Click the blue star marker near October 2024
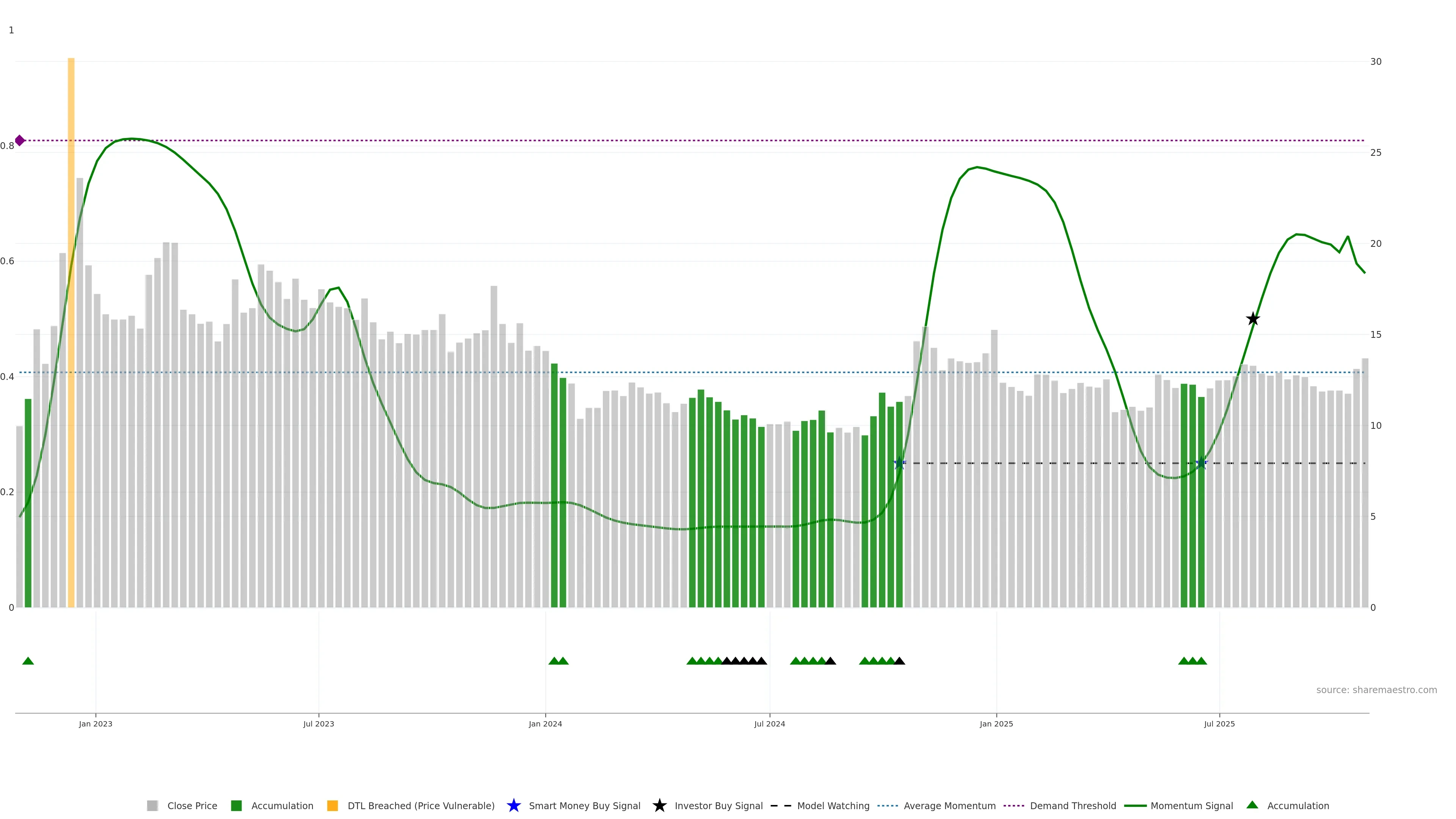Screen dimensions: 1456x819 [x=899, y=463]
